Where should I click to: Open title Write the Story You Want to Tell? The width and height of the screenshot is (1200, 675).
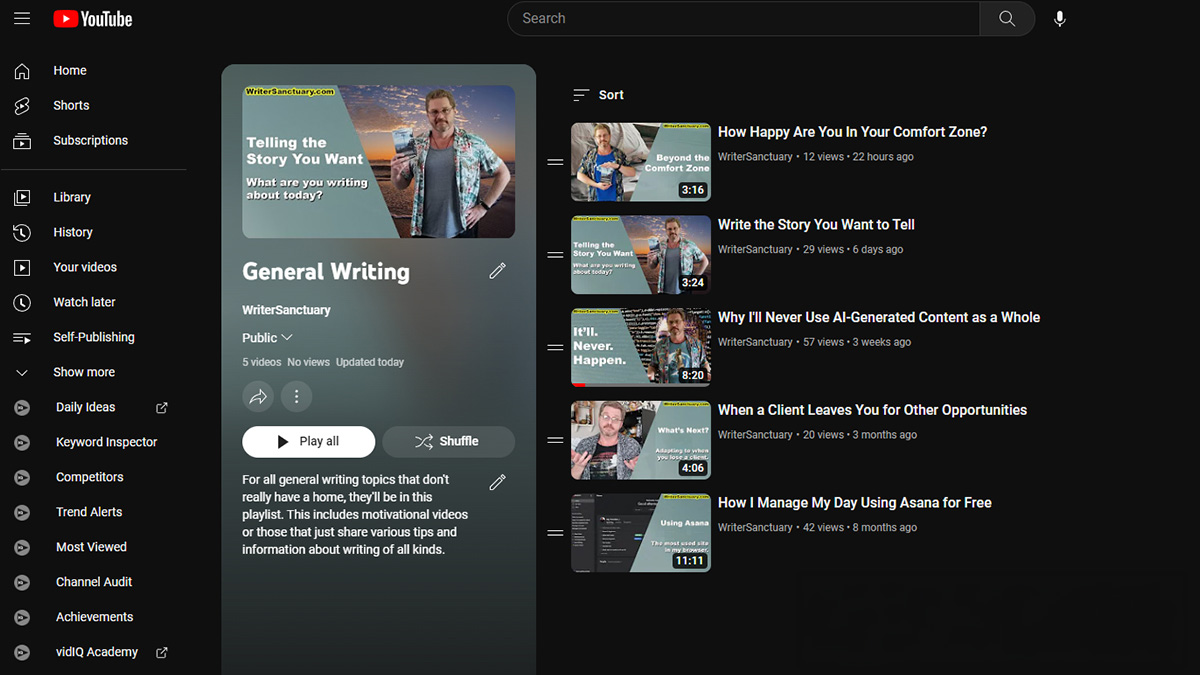pyautogui.click(x=816, y=225)
